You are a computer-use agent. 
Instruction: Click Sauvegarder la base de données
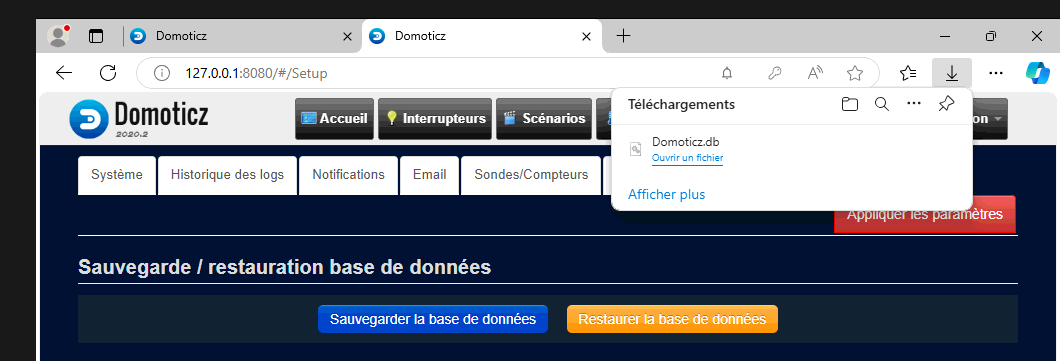click(x=433, y=319)
